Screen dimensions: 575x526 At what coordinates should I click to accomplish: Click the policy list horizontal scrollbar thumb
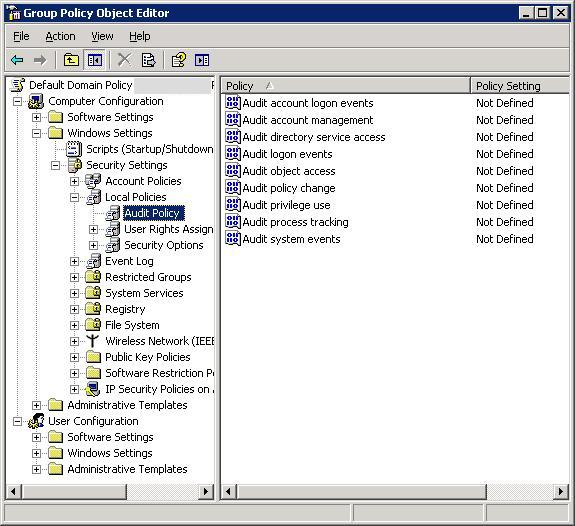pyautogui.click(x=362, y=492)
